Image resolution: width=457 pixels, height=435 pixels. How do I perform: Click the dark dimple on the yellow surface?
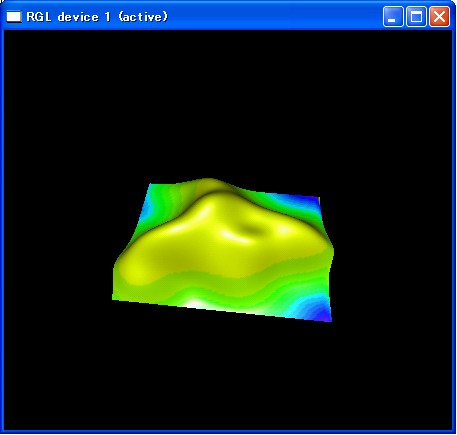pos(251,229)
